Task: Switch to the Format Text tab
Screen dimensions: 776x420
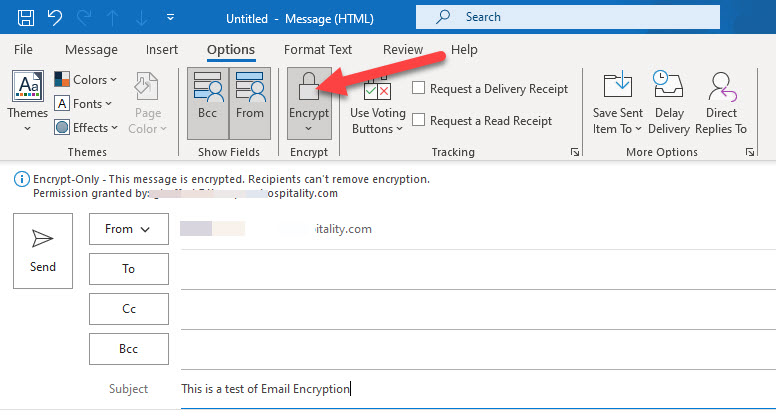Action: (318, 50)
